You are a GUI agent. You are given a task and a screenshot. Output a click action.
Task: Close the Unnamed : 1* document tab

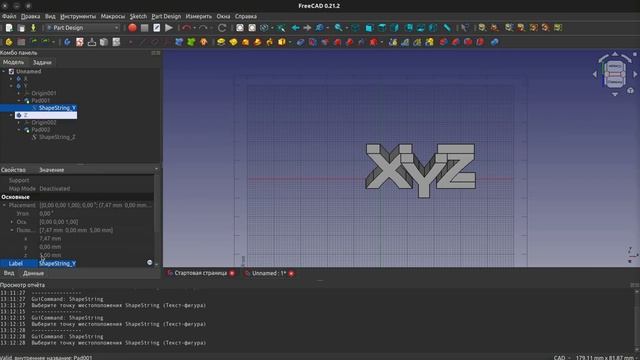click(291, 273)
